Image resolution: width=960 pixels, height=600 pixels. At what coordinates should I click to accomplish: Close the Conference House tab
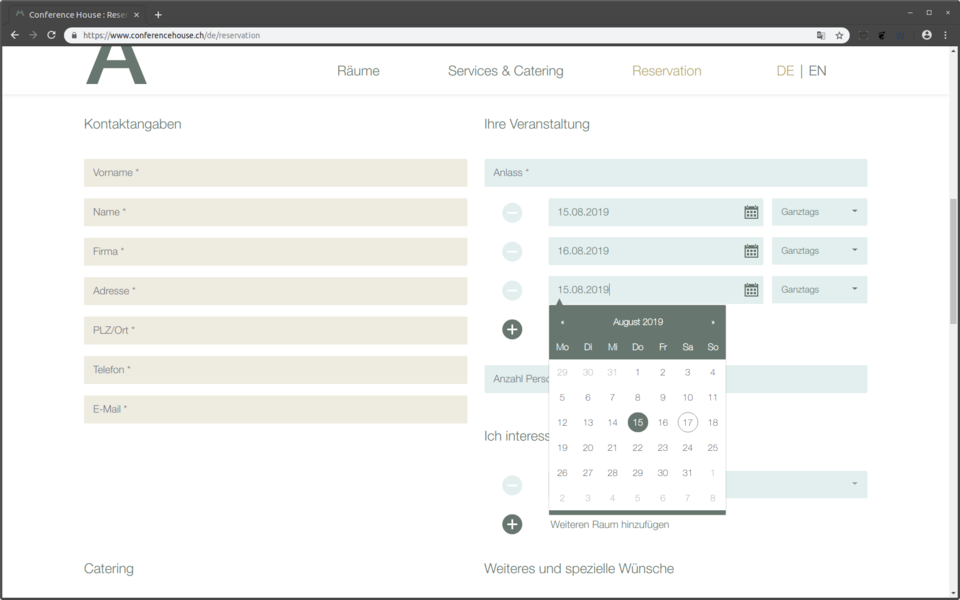137,15
